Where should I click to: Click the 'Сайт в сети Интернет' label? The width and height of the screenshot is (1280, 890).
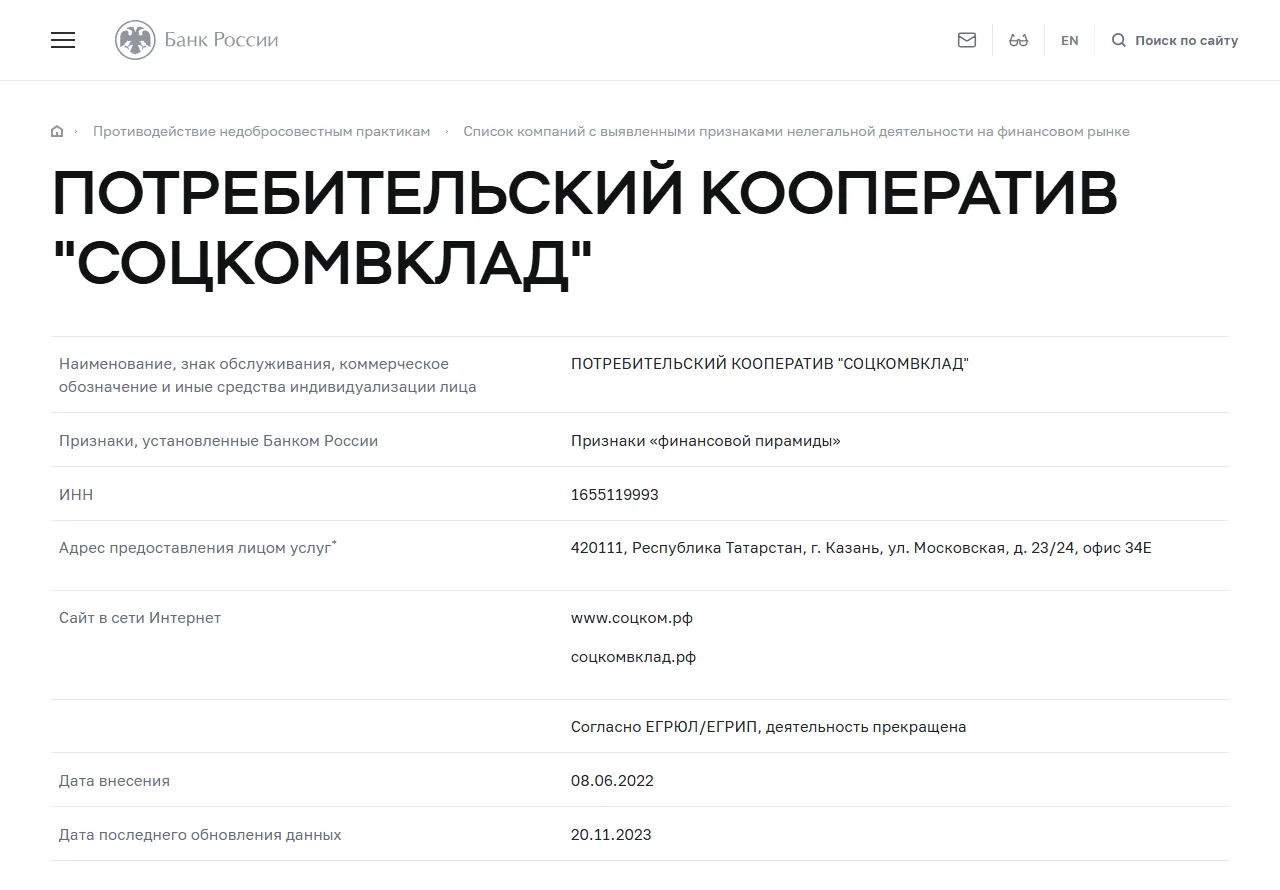(x=140, y=618)
